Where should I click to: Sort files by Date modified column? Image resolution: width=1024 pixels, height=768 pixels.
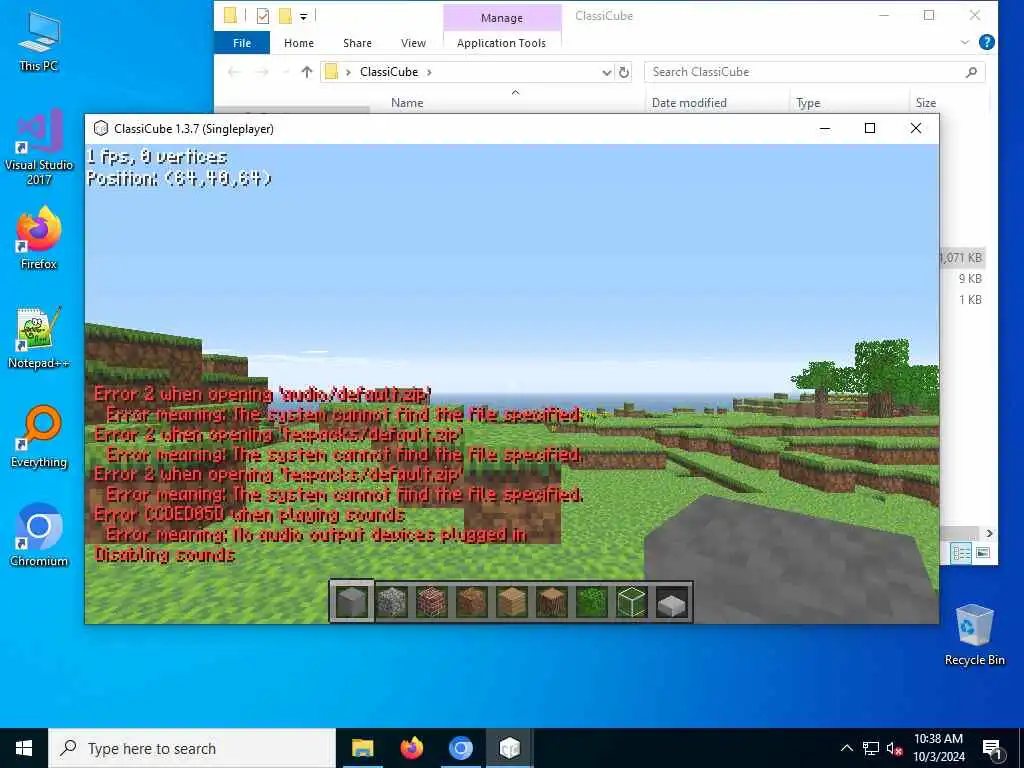point(689,103)
